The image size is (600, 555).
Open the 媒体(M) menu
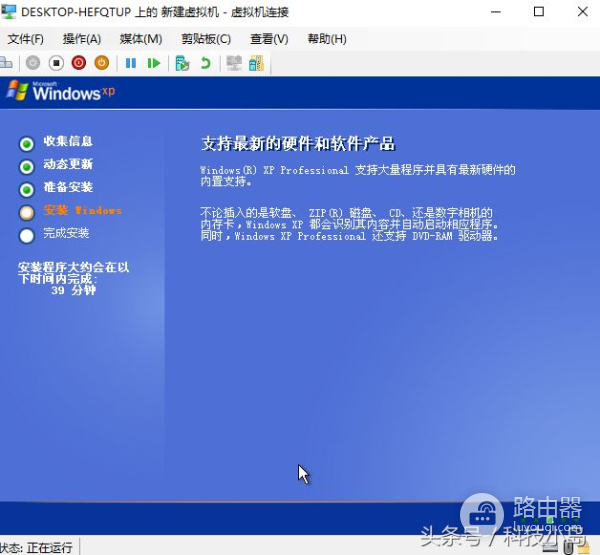pos(141,39)
